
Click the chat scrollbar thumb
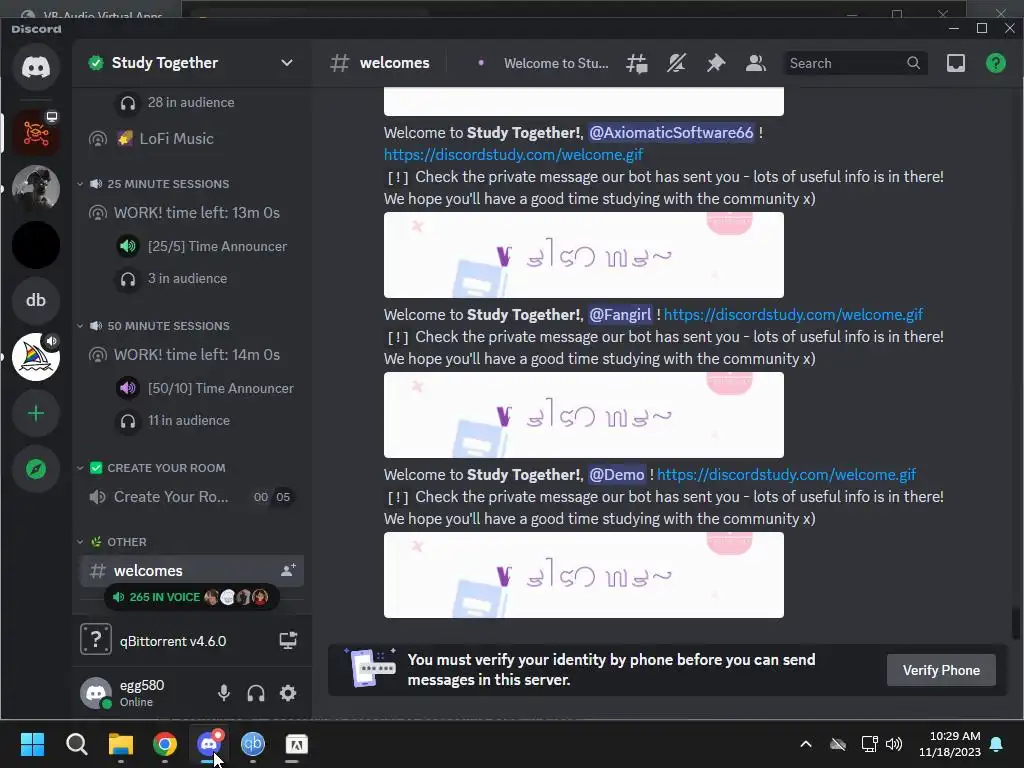pyautogui.click(x=1016, y=622)
